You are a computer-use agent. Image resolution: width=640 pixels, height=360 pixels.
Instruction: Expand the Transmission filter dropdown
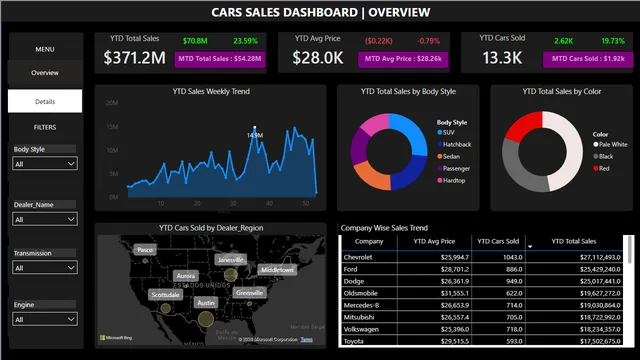click(x=45, y=268)
